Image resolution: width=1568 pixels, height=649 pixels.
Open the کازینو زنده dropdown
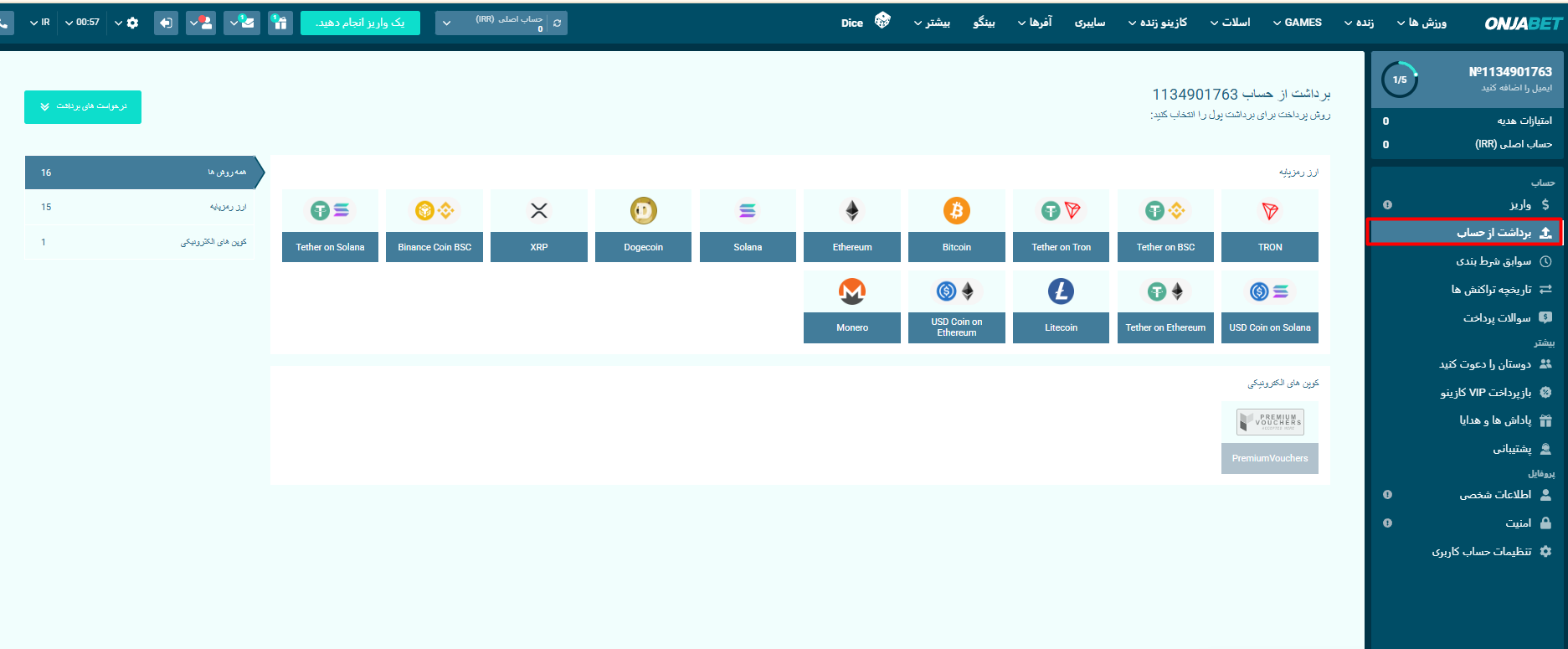pyautogui.click(x=1158, y=23)
